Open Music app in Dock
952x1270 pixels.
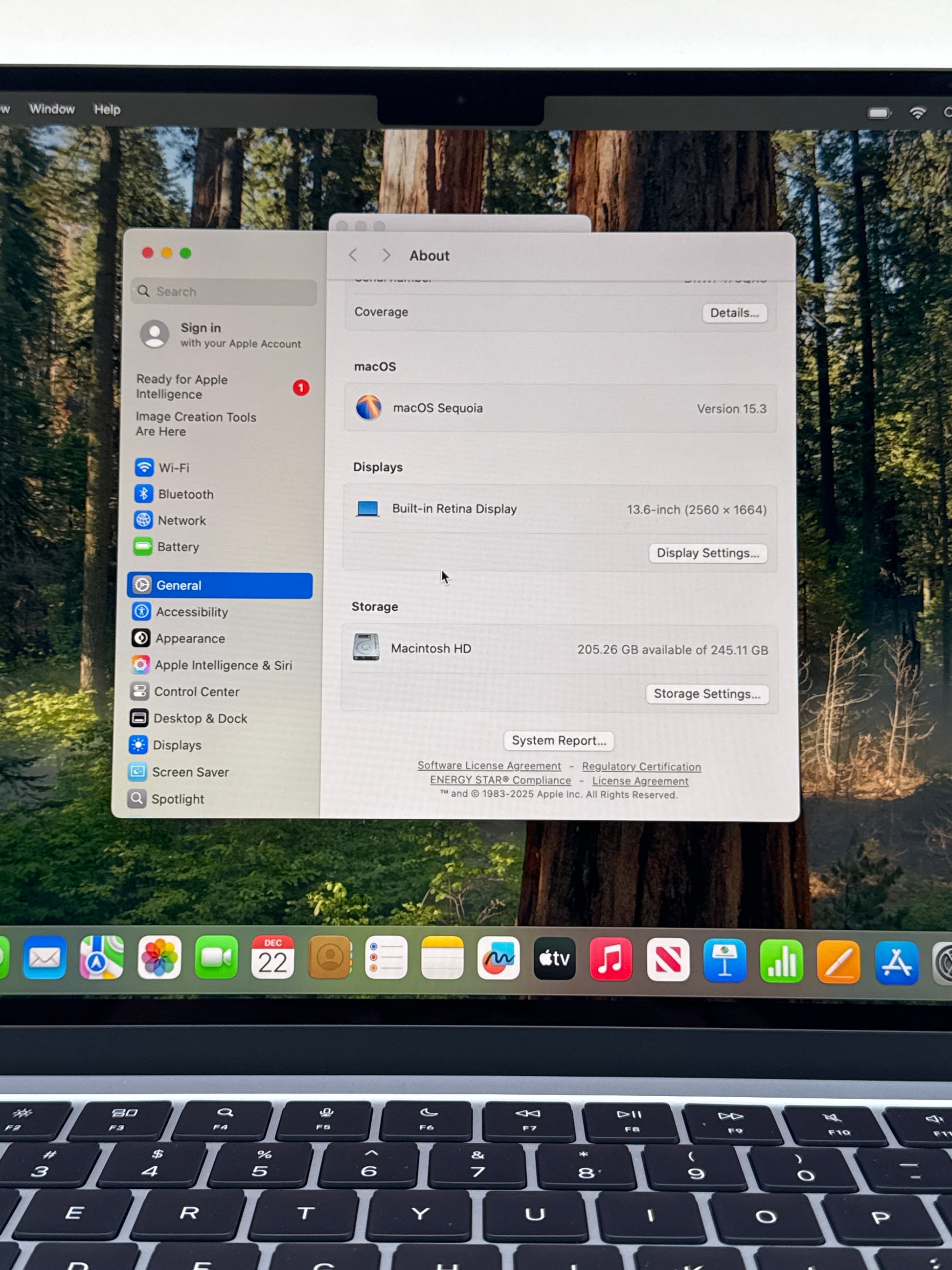[611, 959]
